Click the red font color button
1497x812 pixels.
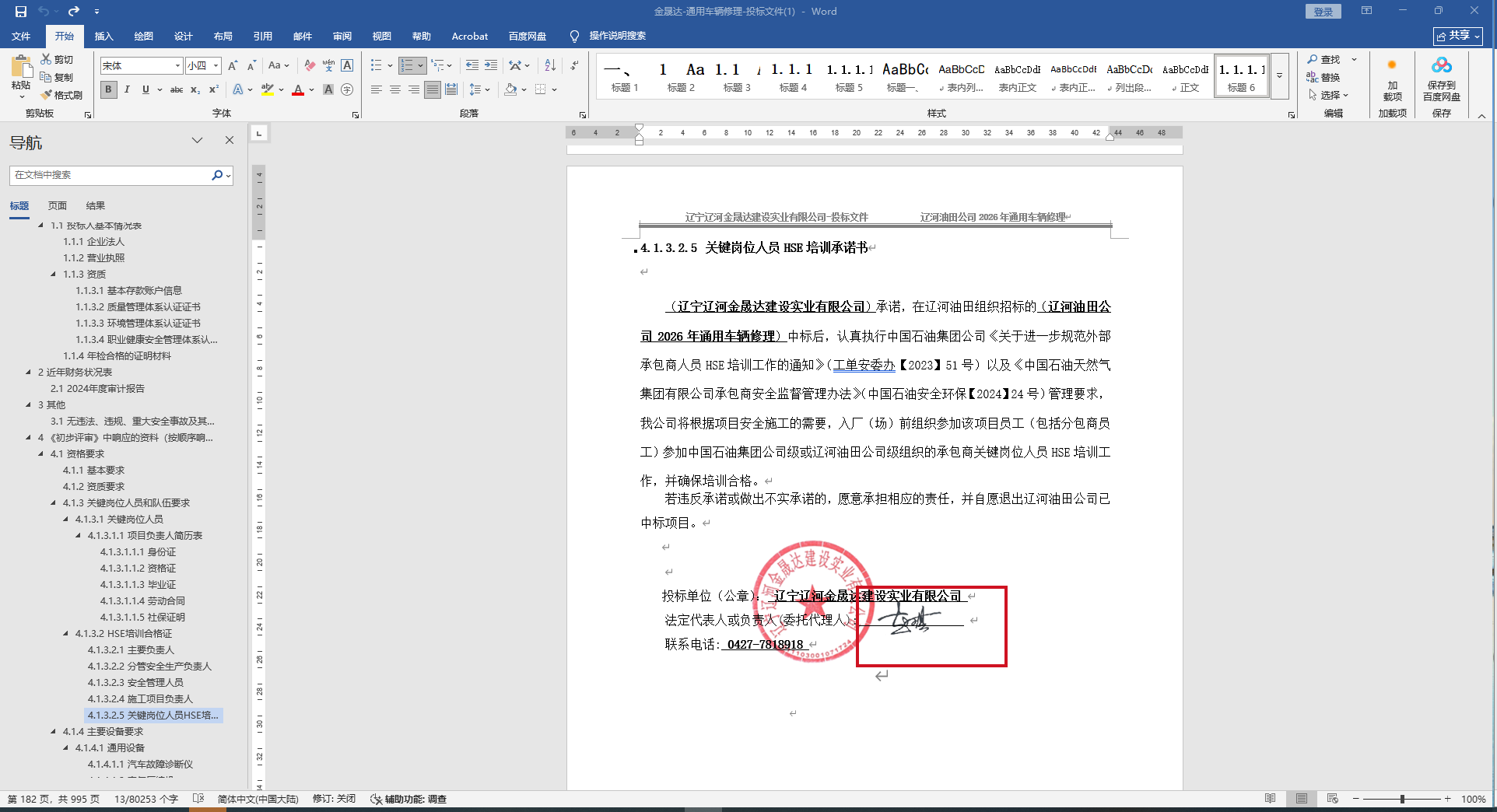[x=297, y=89]
